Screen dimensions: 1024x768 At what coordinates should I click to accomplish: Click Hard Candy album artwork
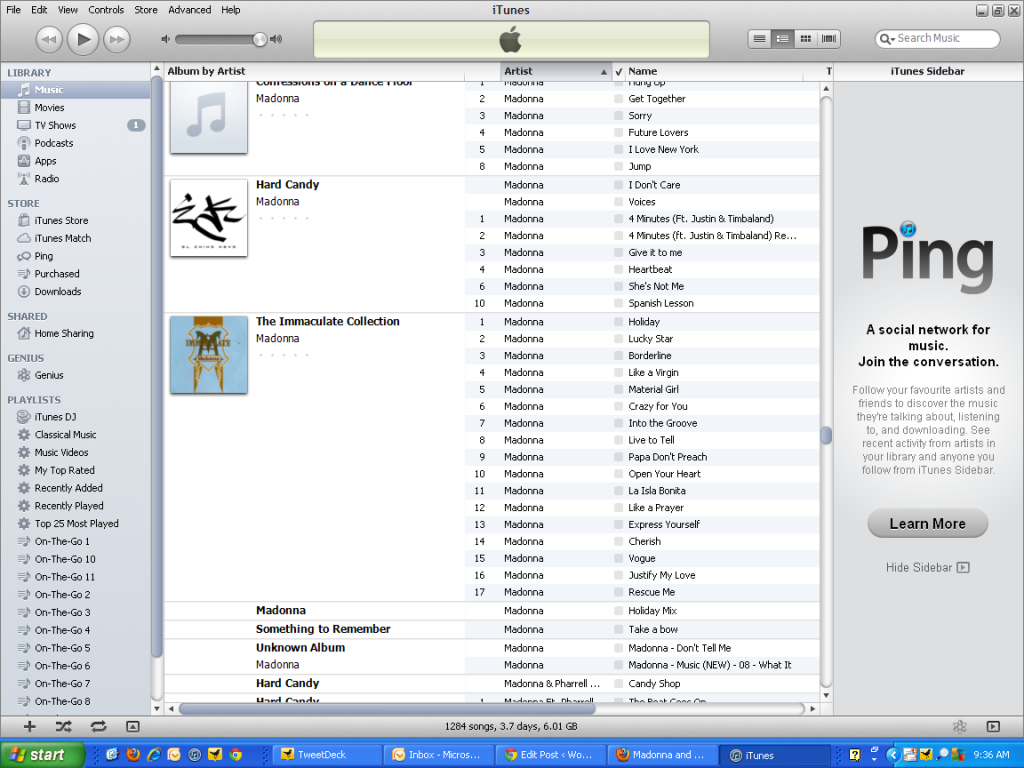pos(208,218)
